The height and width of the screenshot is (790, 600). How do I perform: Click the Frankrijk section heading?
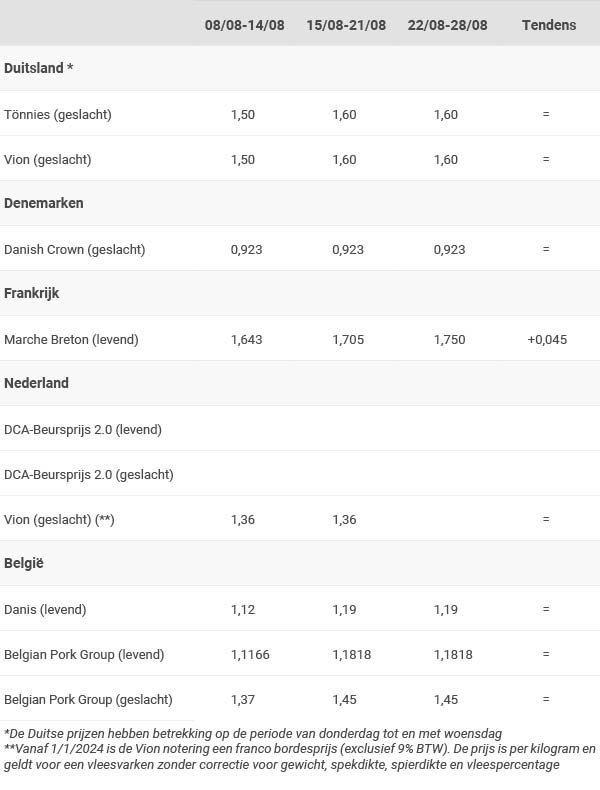pos(32,293)
